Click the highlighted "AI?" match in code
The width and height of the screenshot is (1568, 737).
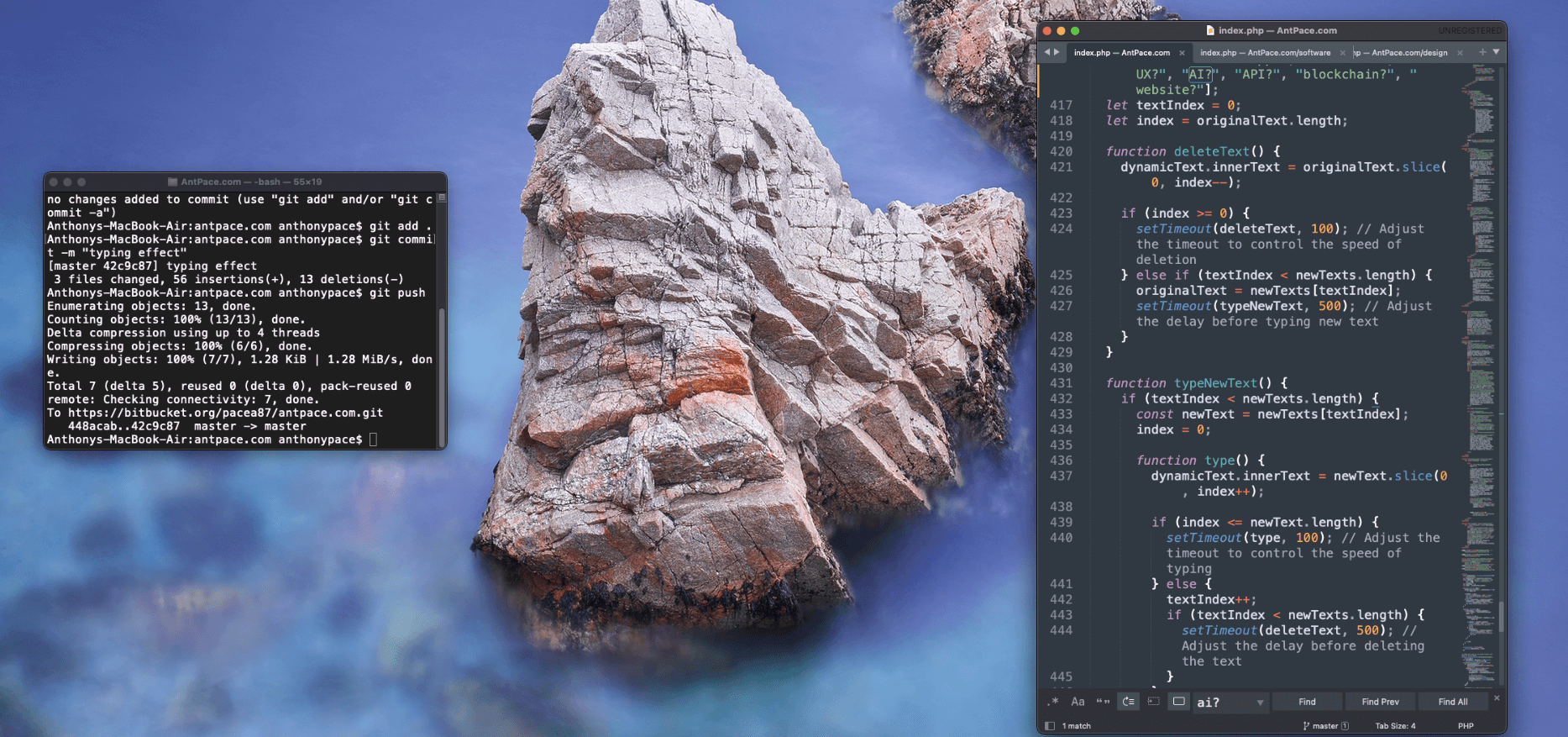tap(1200, 74)
